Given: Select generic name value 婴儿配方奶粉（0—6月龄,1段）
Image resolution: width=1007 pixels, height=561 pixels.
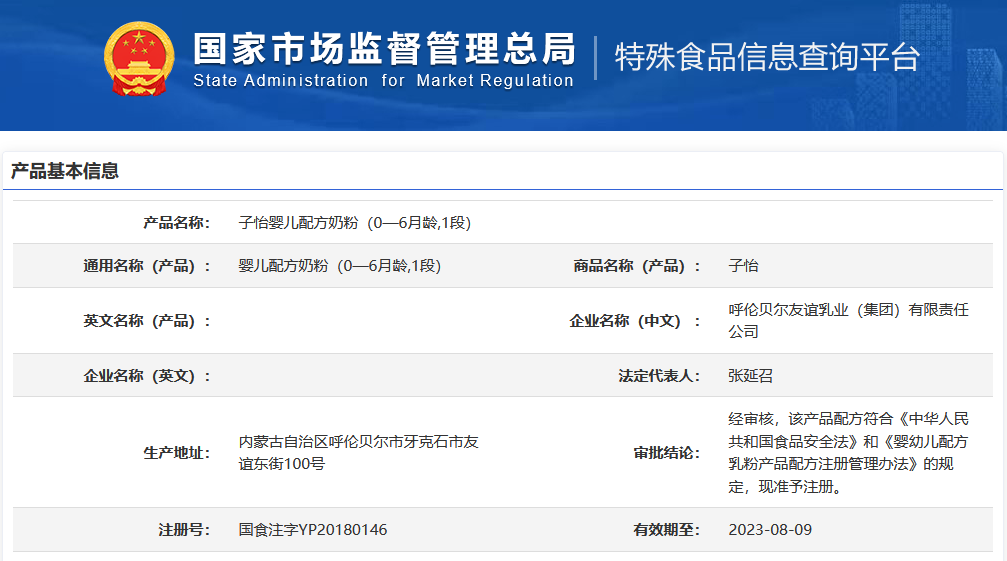Looking at the screenshot, I should (340, 266).
